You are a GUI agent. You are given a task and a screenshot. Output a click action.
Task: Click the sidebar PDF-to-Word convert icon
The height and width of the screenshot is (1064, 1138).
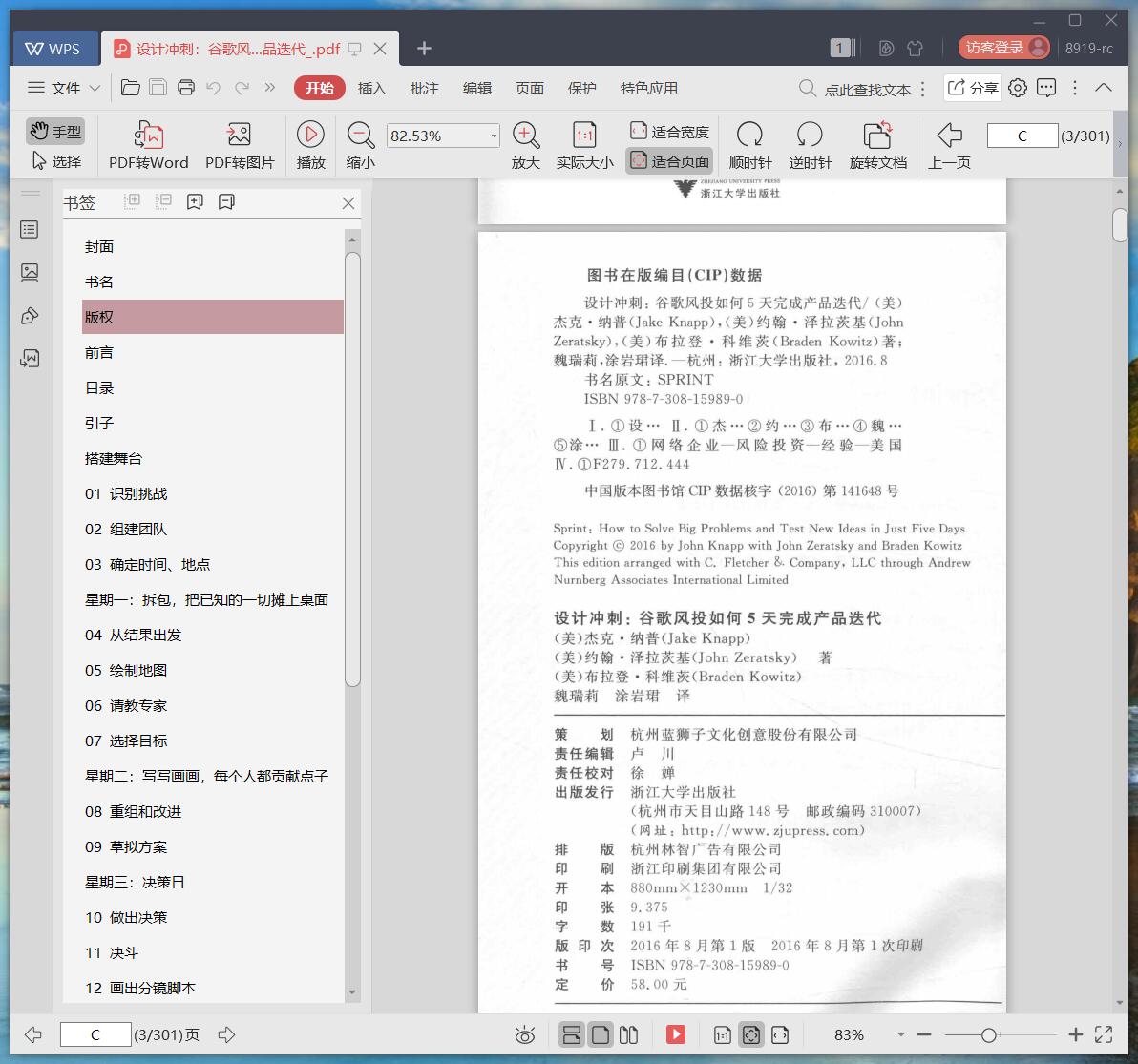[x=30, y=358]
